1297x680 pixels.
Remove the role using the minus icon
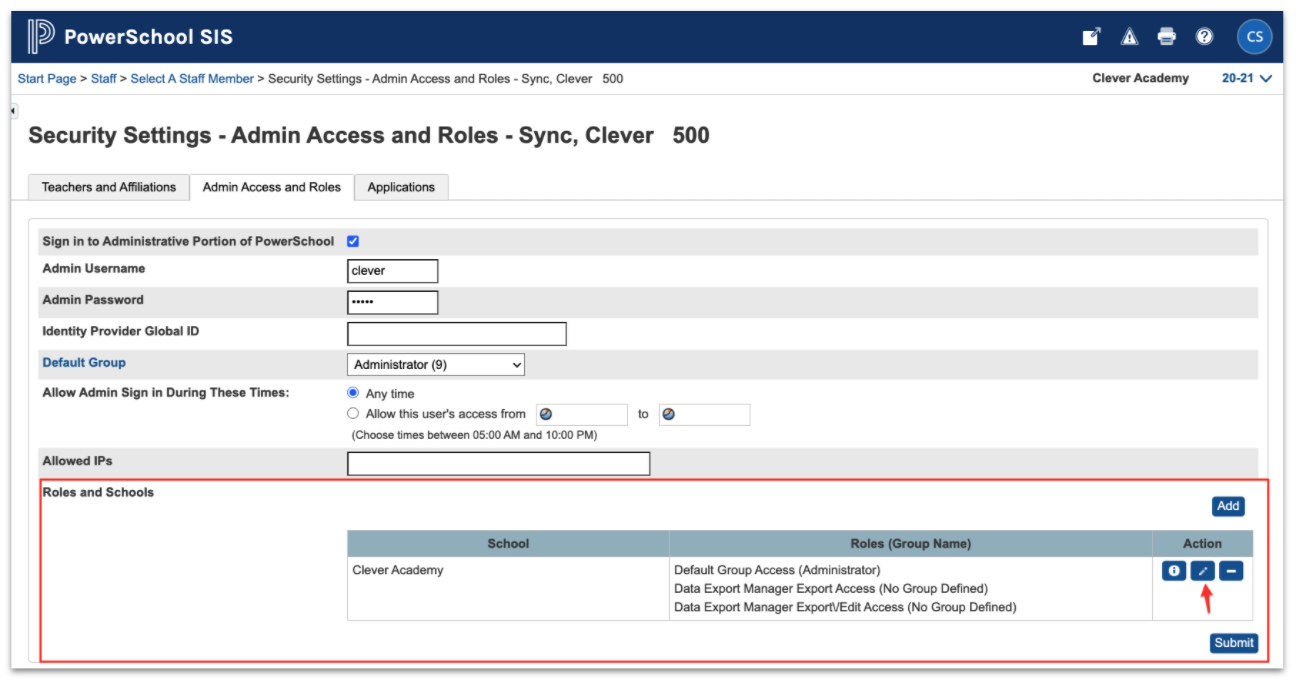pos(1231,570)
